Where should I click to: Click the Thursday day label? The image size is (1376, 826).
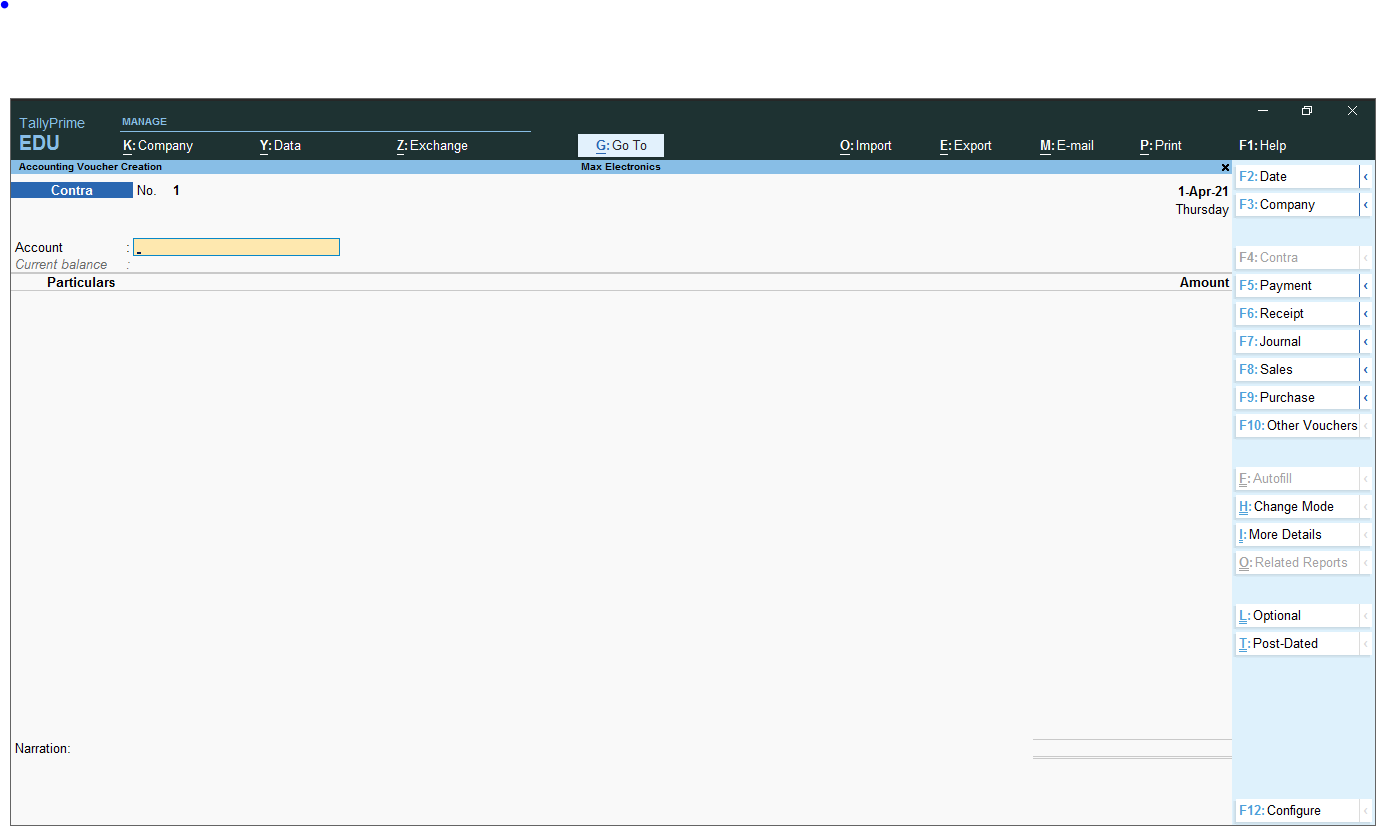1202,210
